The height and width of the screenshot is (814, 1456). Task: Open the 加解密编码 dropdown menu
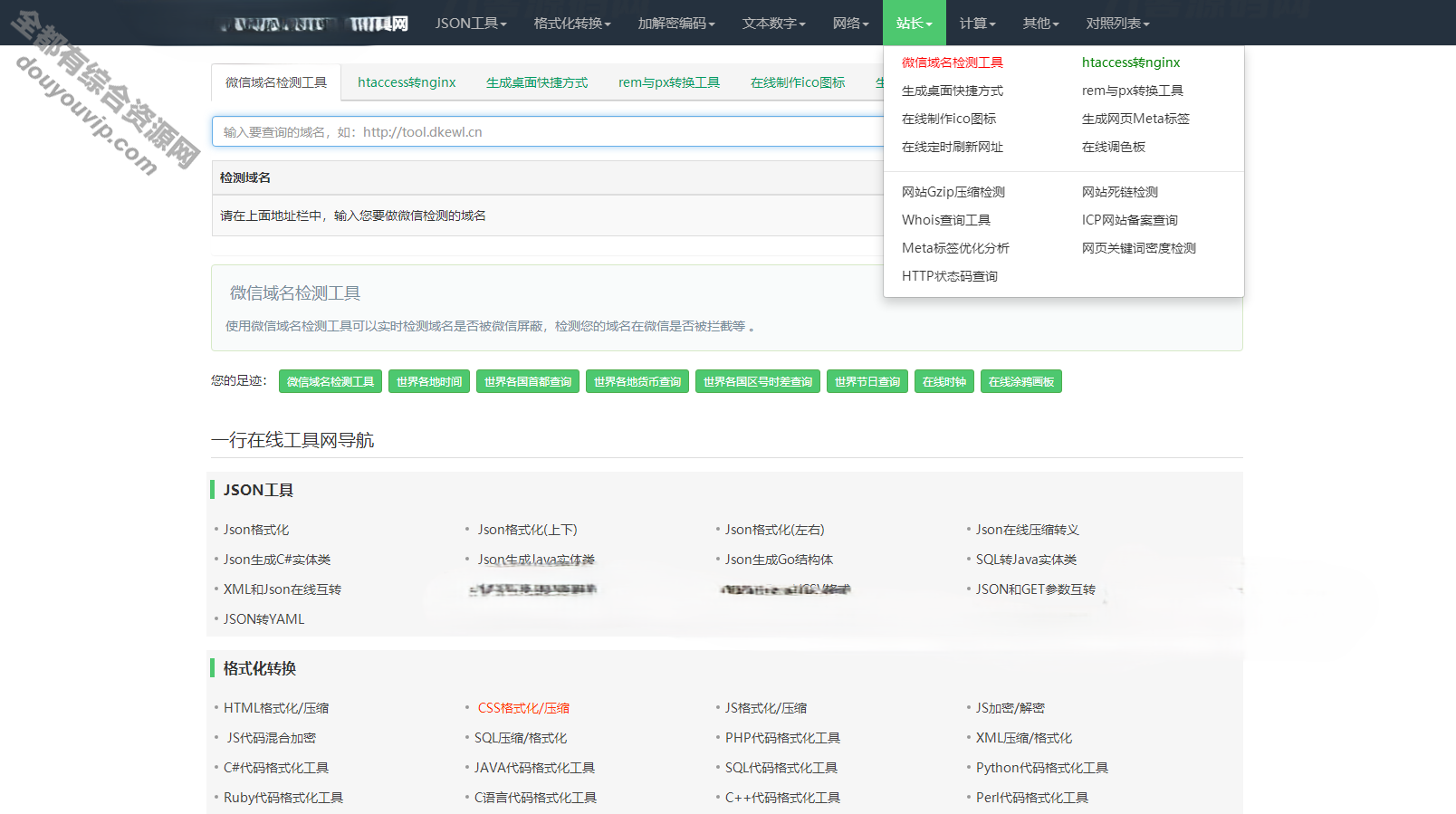676,23
